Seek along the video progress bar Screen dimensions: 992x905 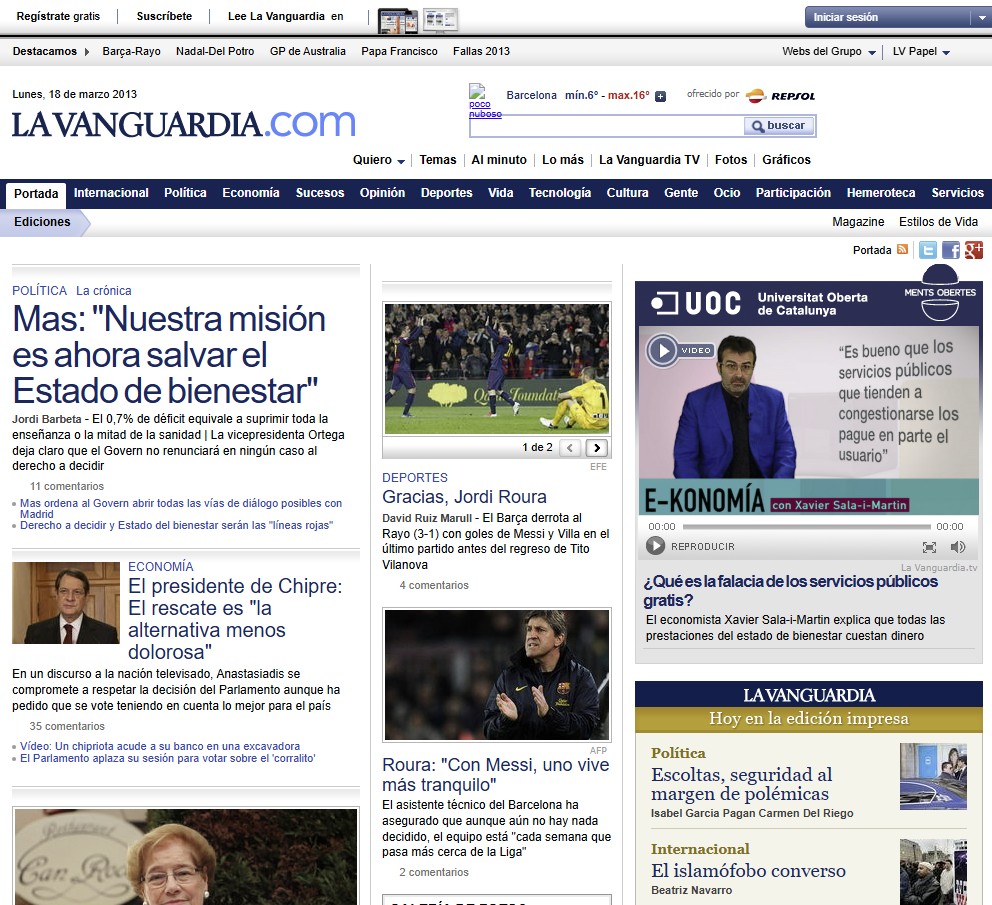(x=807, y=527)
